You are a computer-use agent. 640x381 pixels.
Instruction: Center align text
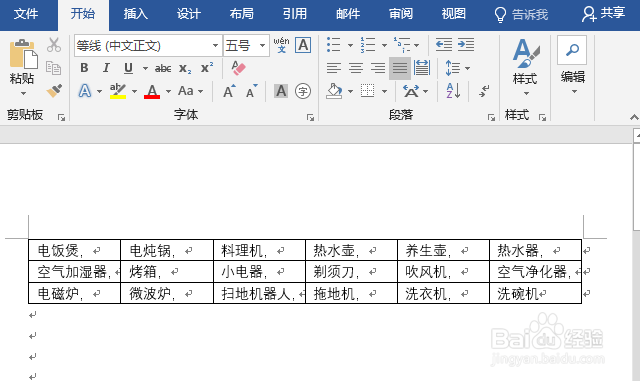click(x=356, y=68)
